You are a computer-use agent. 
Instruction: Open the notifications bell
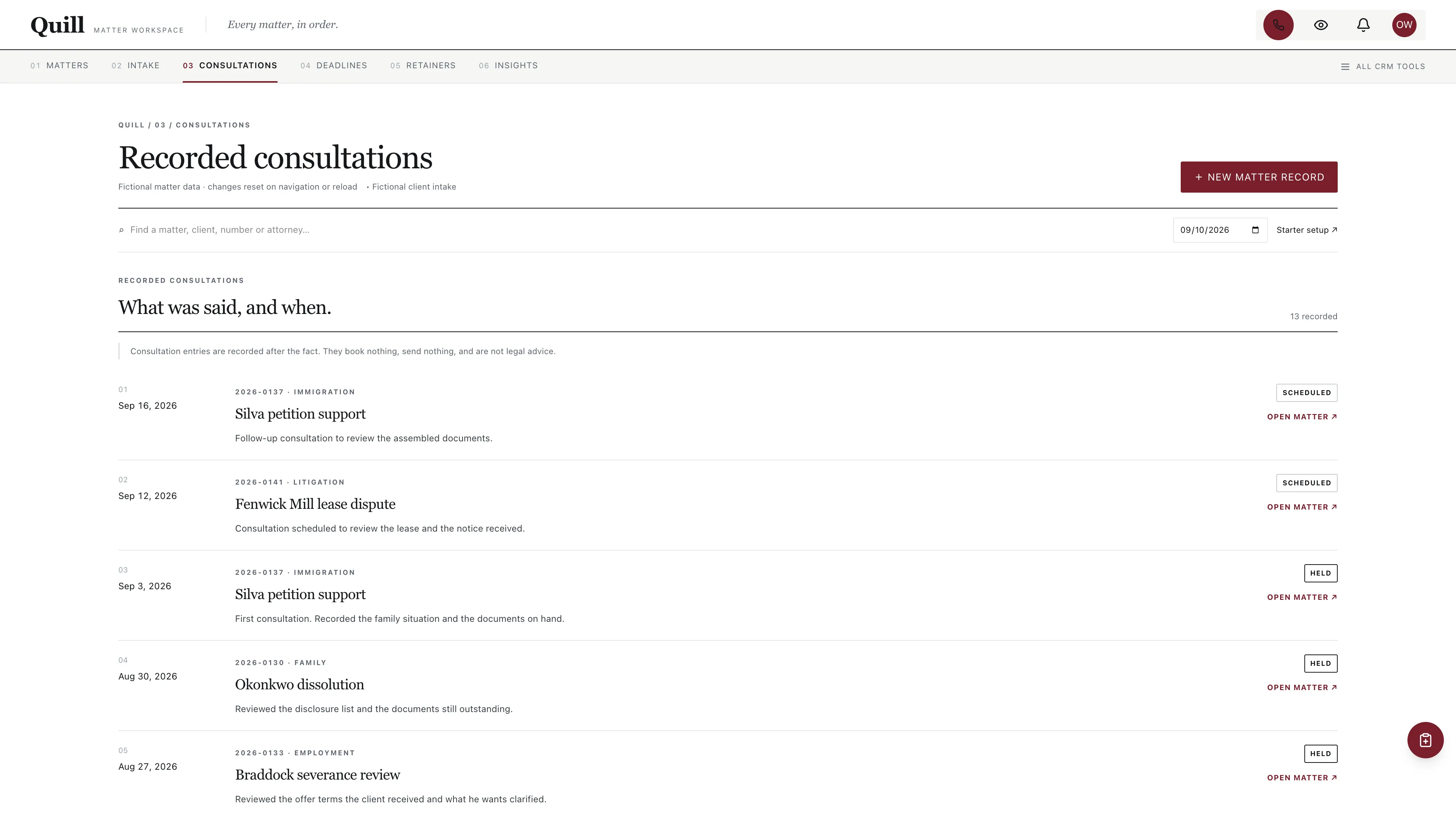(1363, 25)
